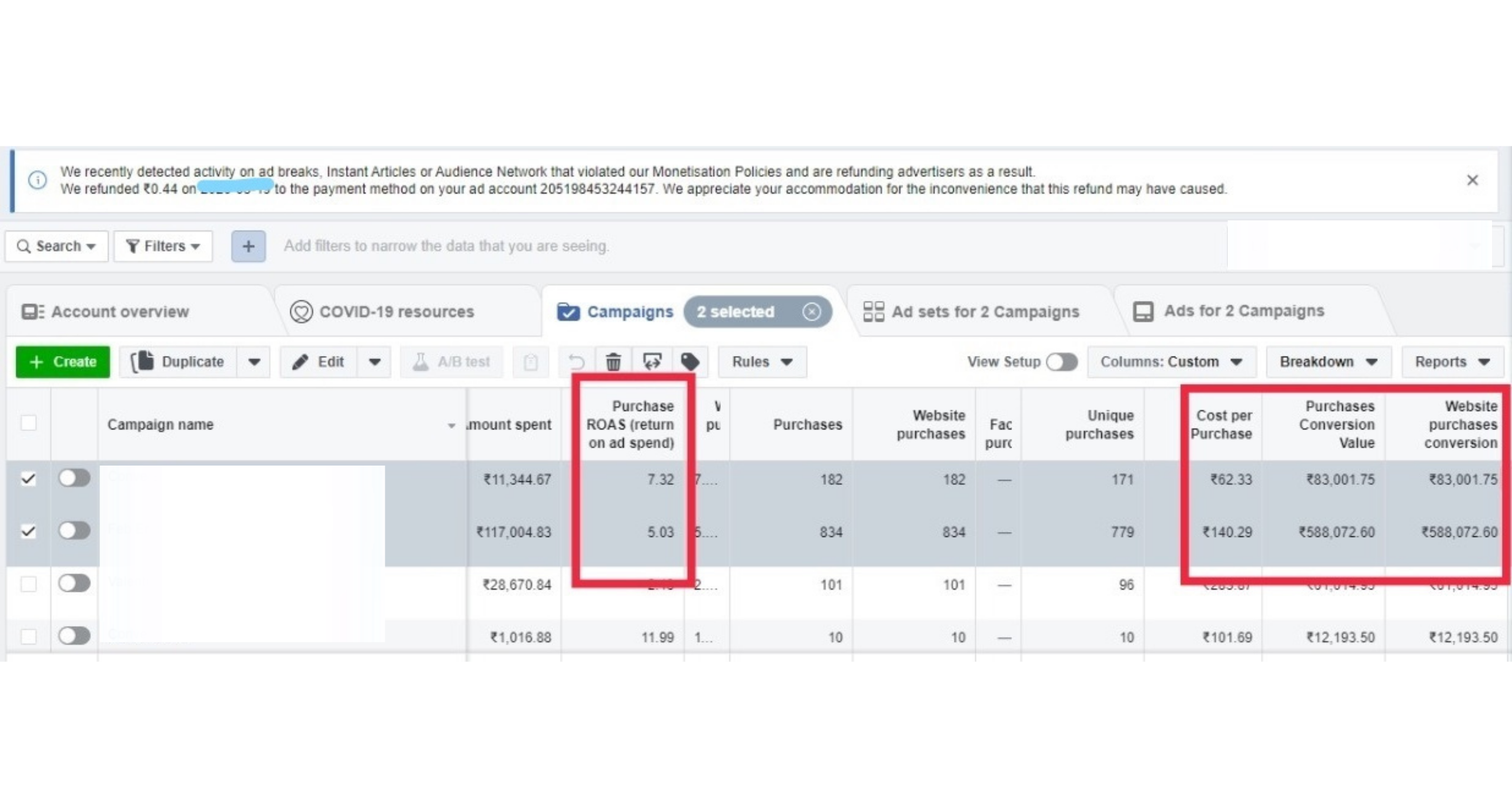Uncheck the first campaign row checkbox
Image resolution: width=1512 pixels, height=808 pixels.
point(28,480)
